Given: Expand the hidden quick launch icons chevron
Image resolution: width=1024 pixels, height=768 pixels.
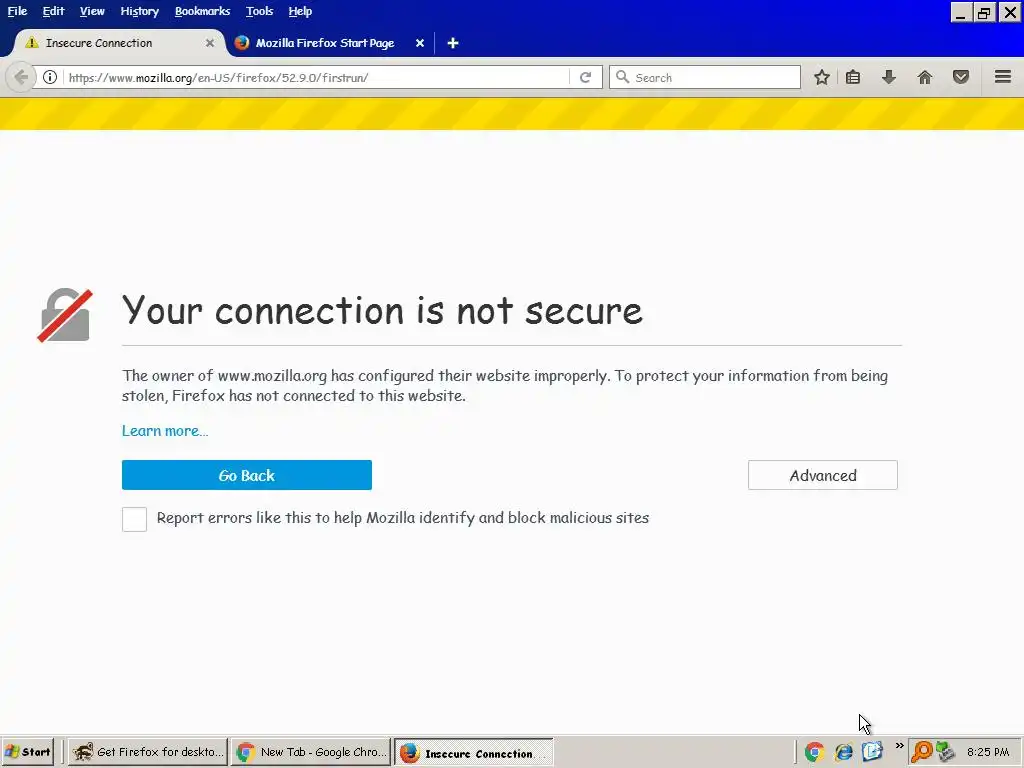Looking at the screenshot, I should (899, 746).
